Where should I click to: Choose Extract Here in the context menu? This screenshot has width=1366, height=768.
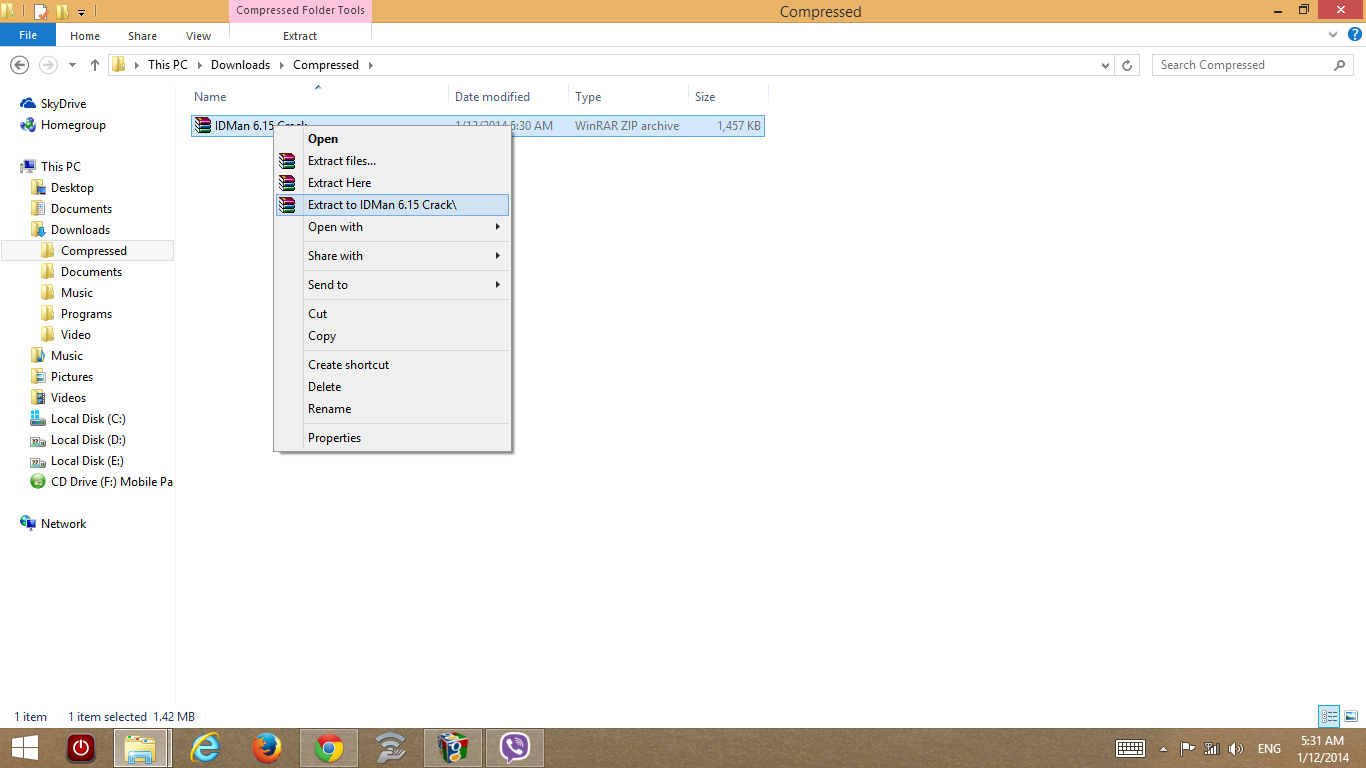[x=392, y=183]
